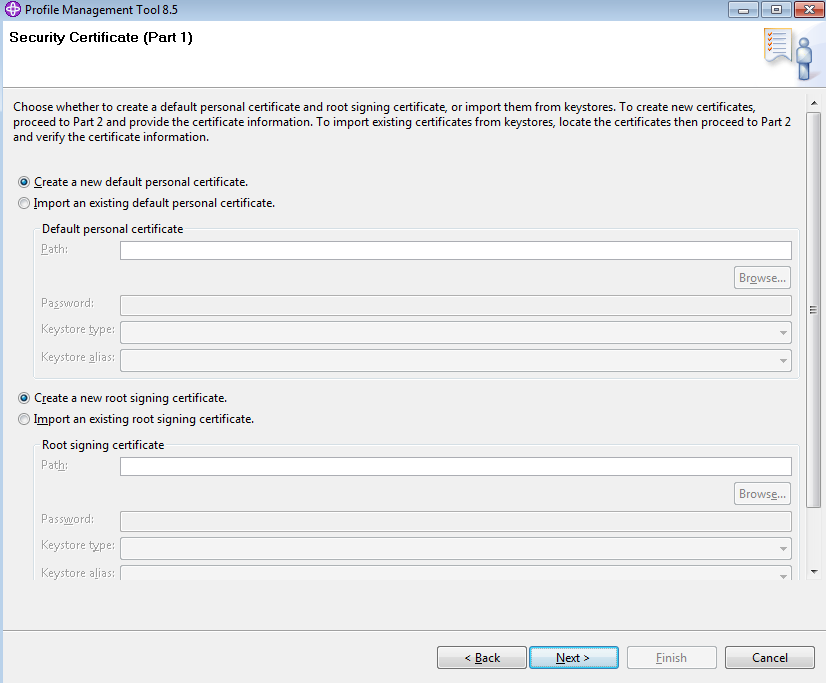Image resolution: width=826 pixels, height=683 pixels.
Task: Click the personal certificate Path field
Action: pyautogui.click(x=456, y=250)
